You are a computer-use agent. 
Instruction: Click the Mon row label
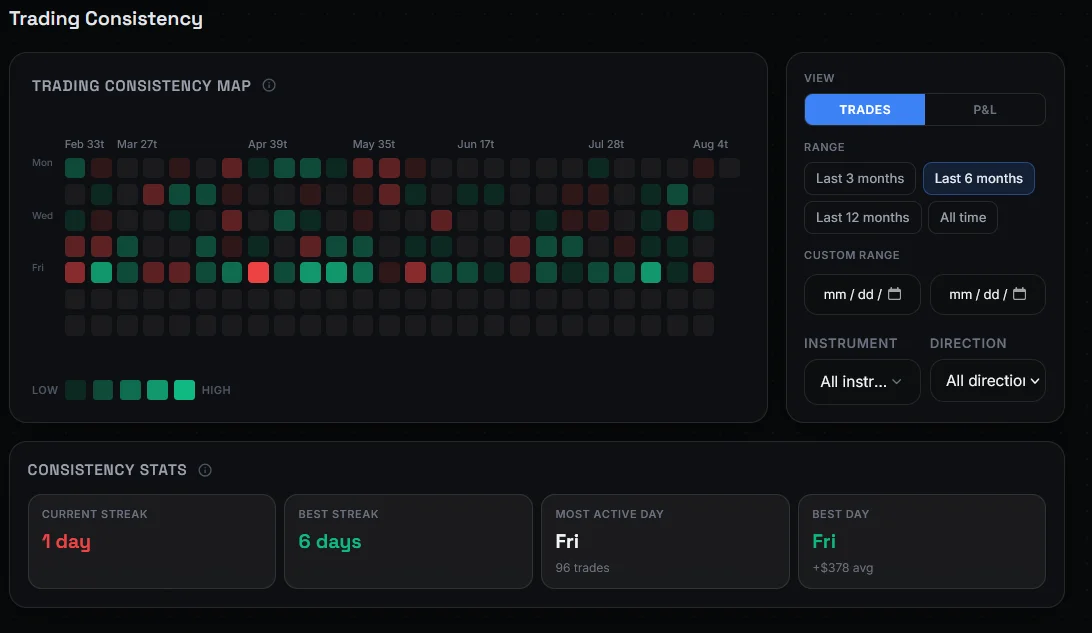click(x=42, y=162)
